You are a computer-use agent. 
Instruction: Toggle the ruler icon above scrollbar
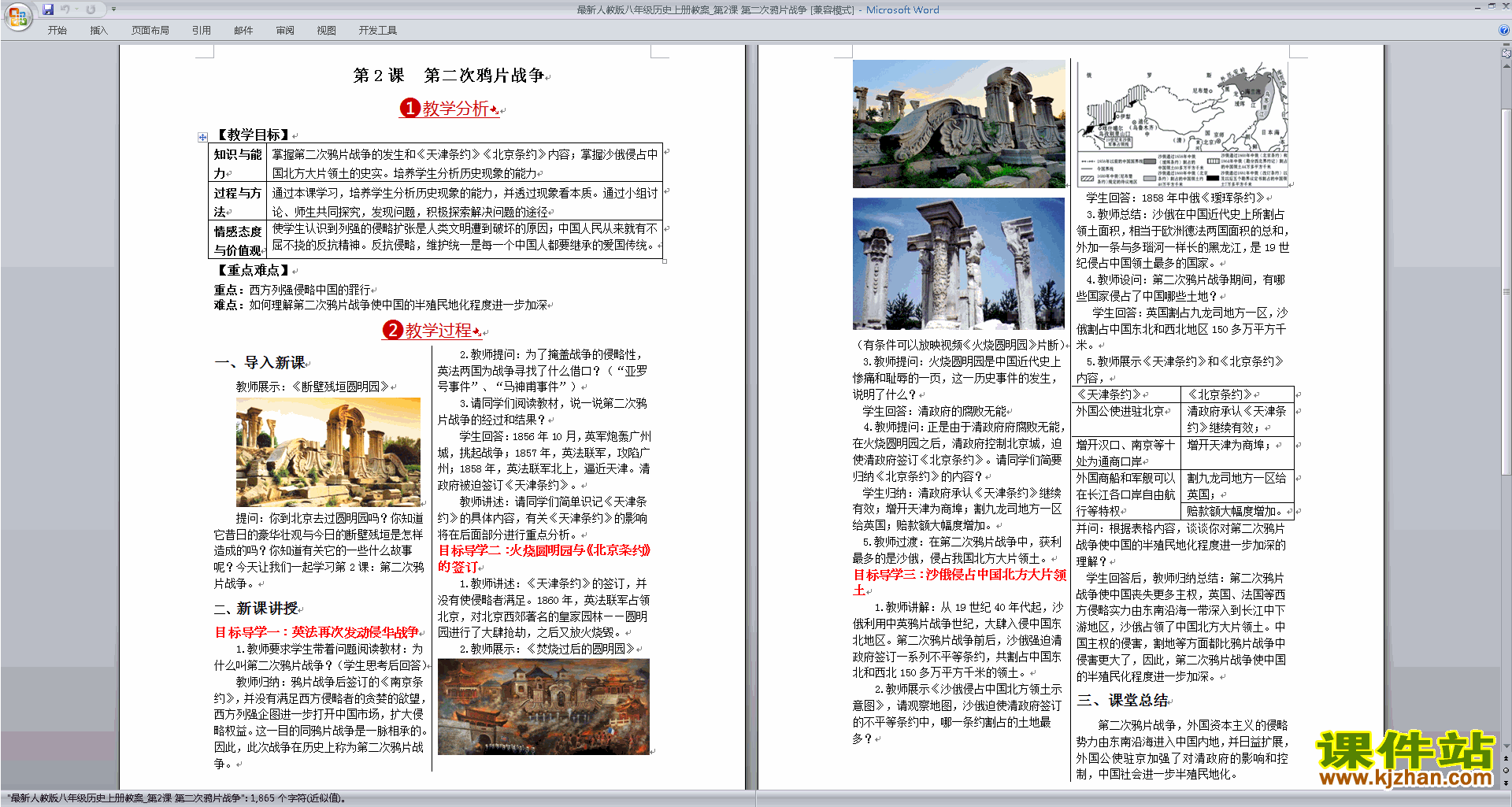[x=1506, y=53]
